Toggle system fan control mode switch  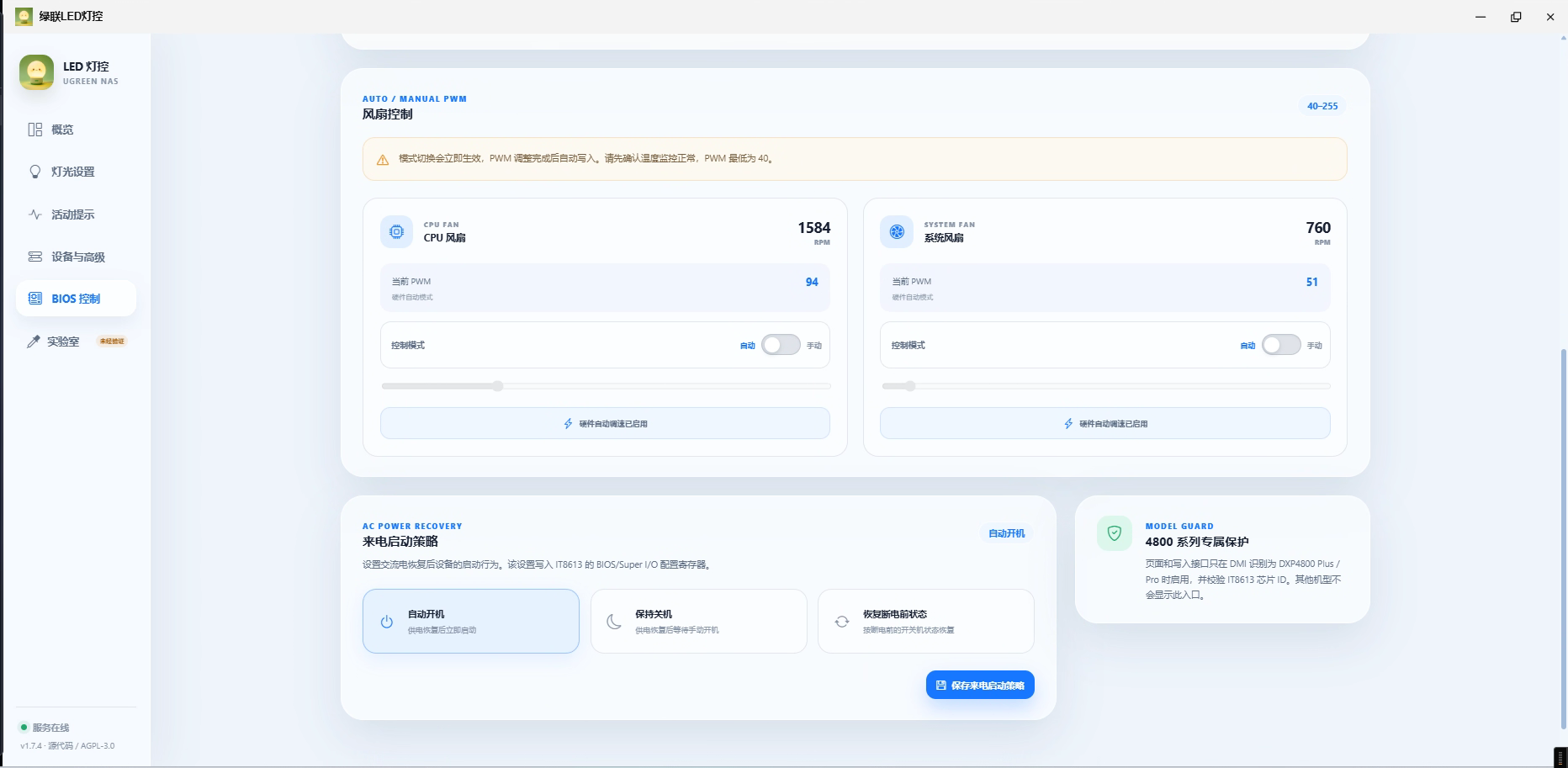(1281, 345)
